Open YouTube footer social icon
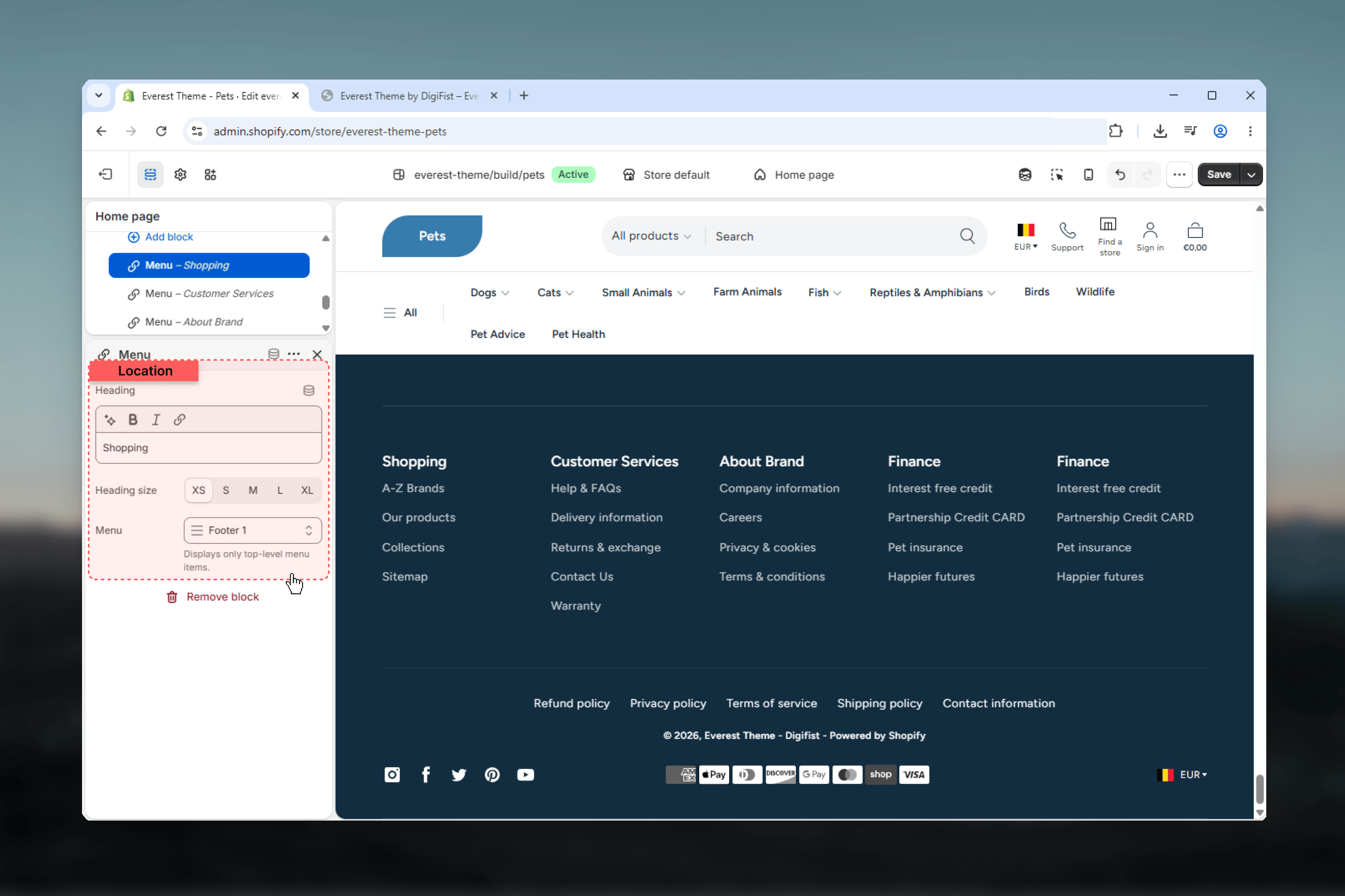The width and height of the screenshot is (1345, 896). [525, 774]
